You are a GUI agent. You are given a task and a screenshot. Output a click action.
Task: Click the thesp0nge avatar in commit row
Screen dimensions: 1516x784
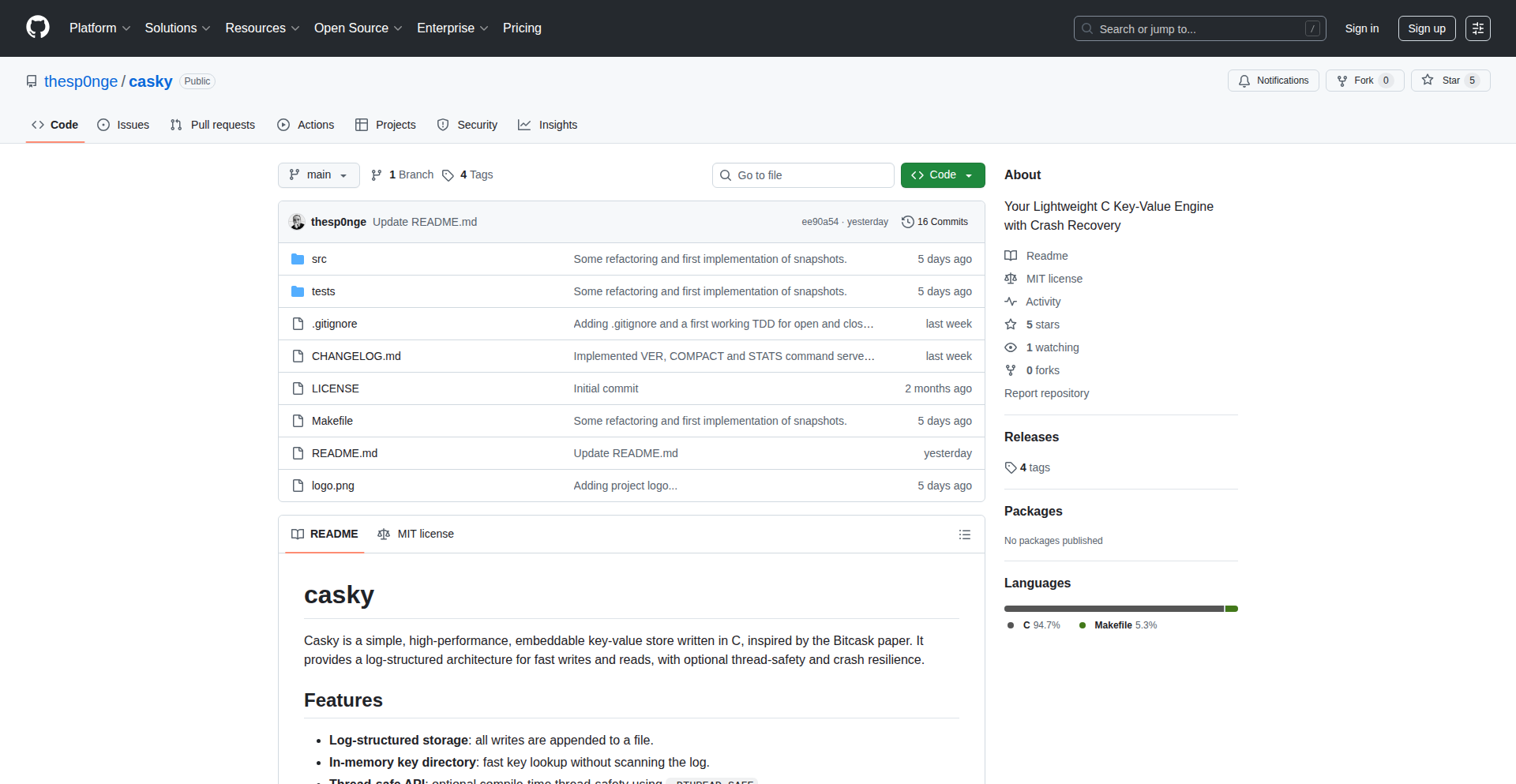click(x=298, y=222)
